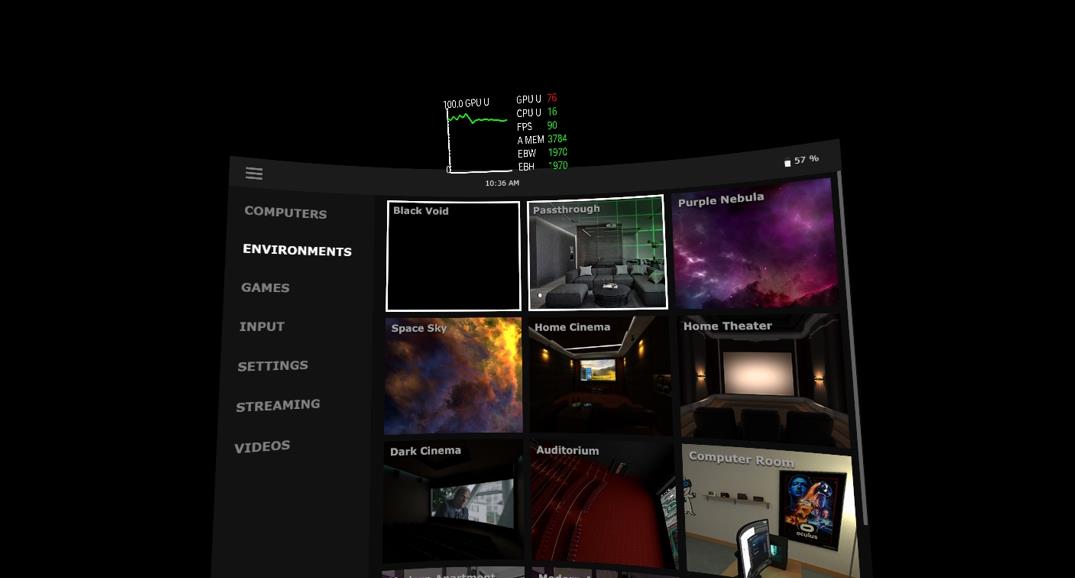Click the CPU U value 16 readout
This screenshot has width=1075, height=578.
click(552, 112)
